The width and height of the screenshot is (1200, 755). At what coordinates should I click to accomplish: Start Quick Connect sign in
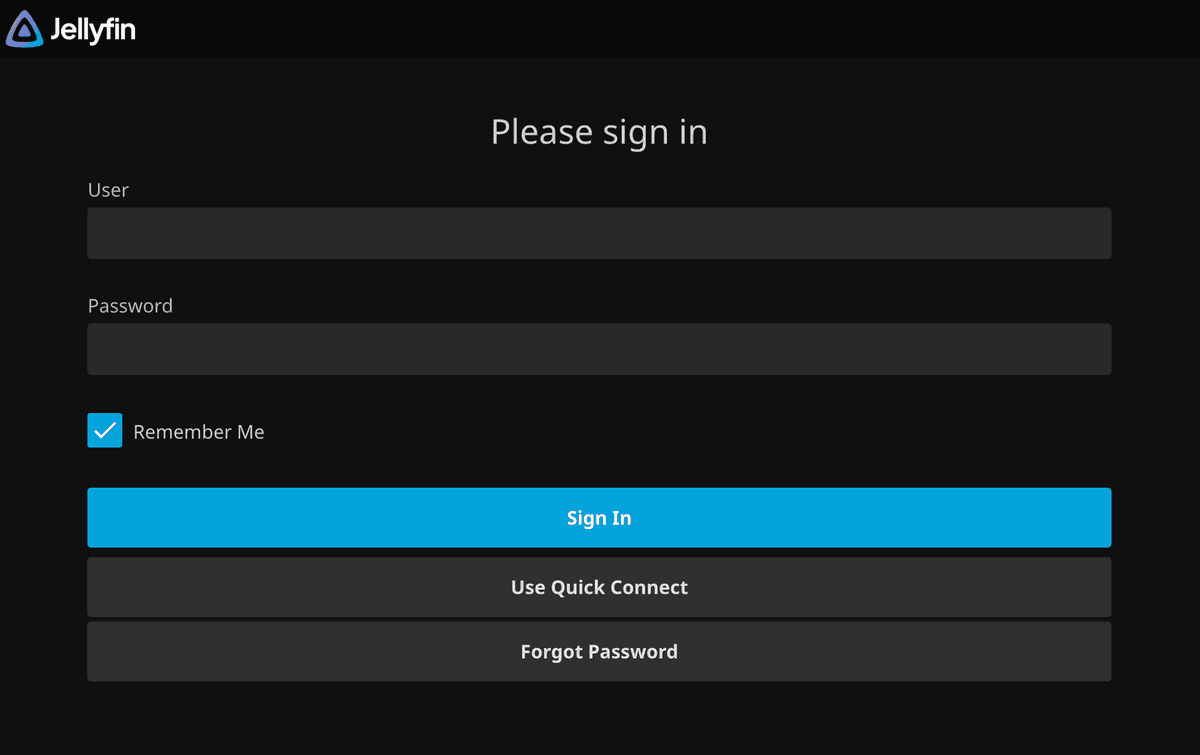[x=599, y=587]
